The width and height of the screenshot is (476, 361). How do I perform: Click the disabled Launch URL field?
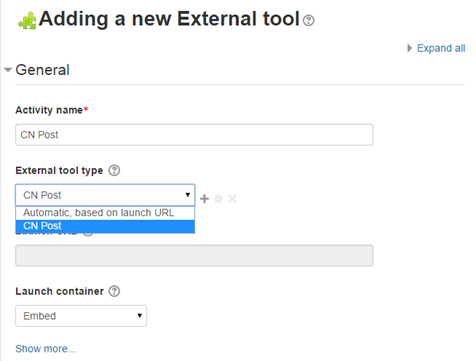coord(194,255)
